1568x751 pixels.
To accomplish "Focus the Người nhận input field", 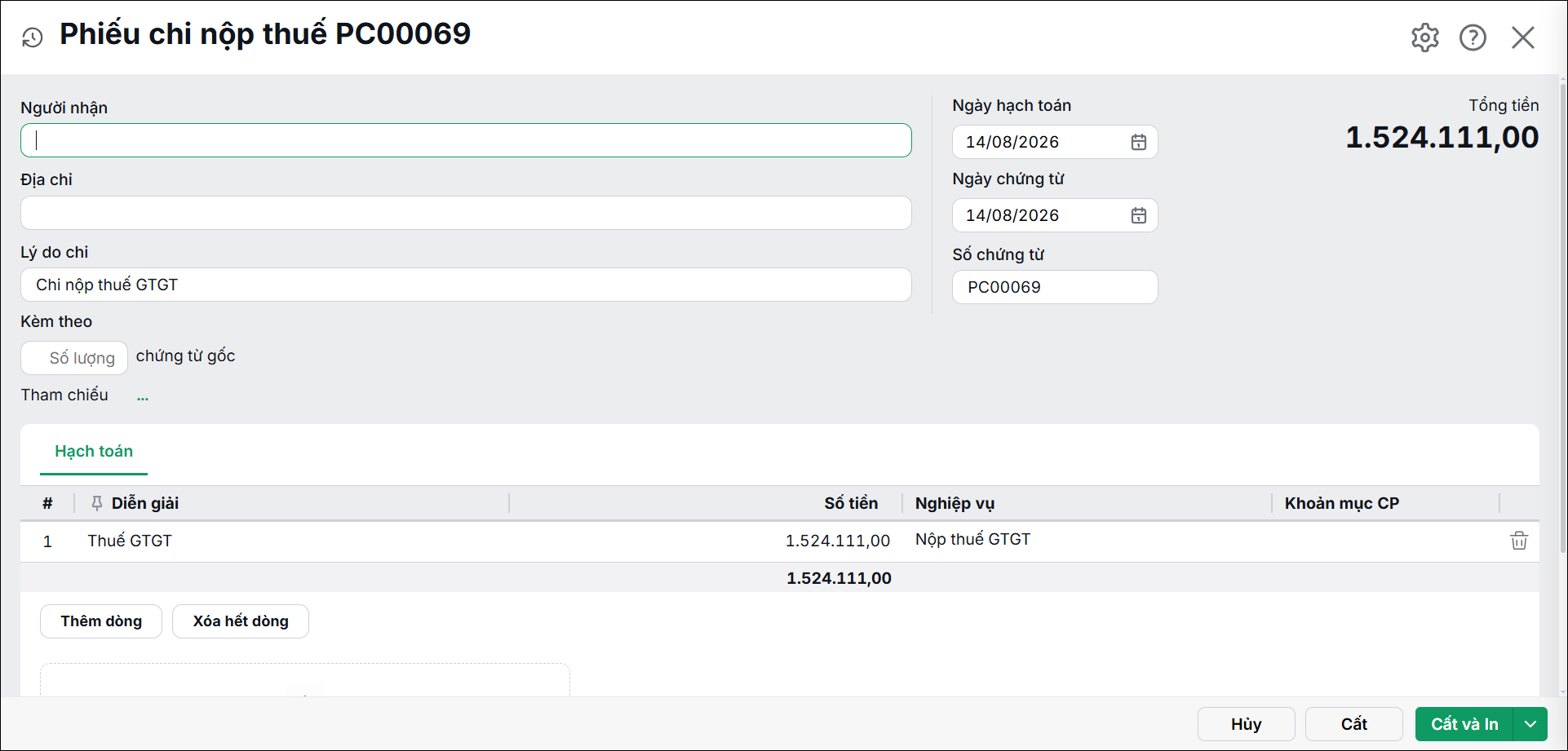I will click(x=466, y=140).
